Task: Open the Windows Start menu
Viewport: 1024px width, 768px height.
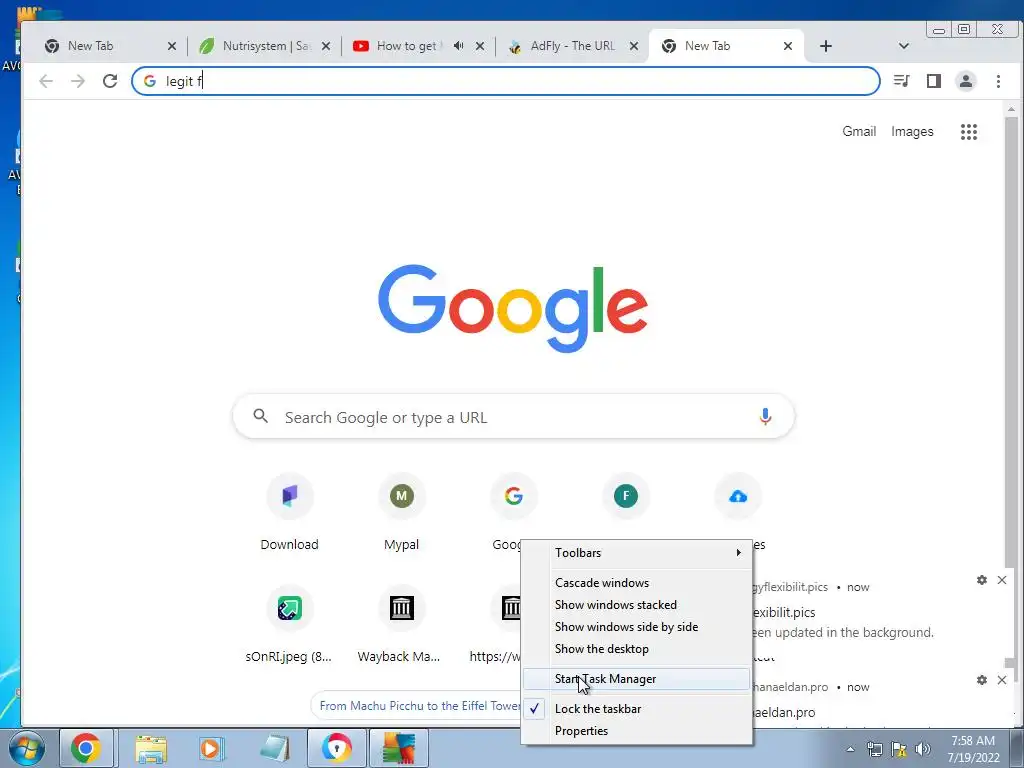Action: coord(25,748)
